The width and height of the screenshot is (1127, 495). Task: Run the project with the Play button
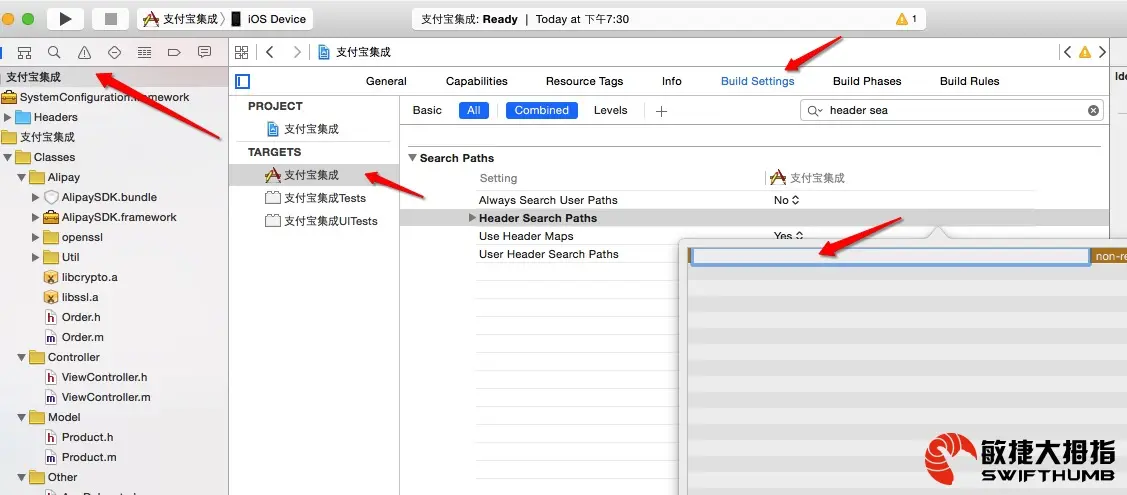point(65,19)
